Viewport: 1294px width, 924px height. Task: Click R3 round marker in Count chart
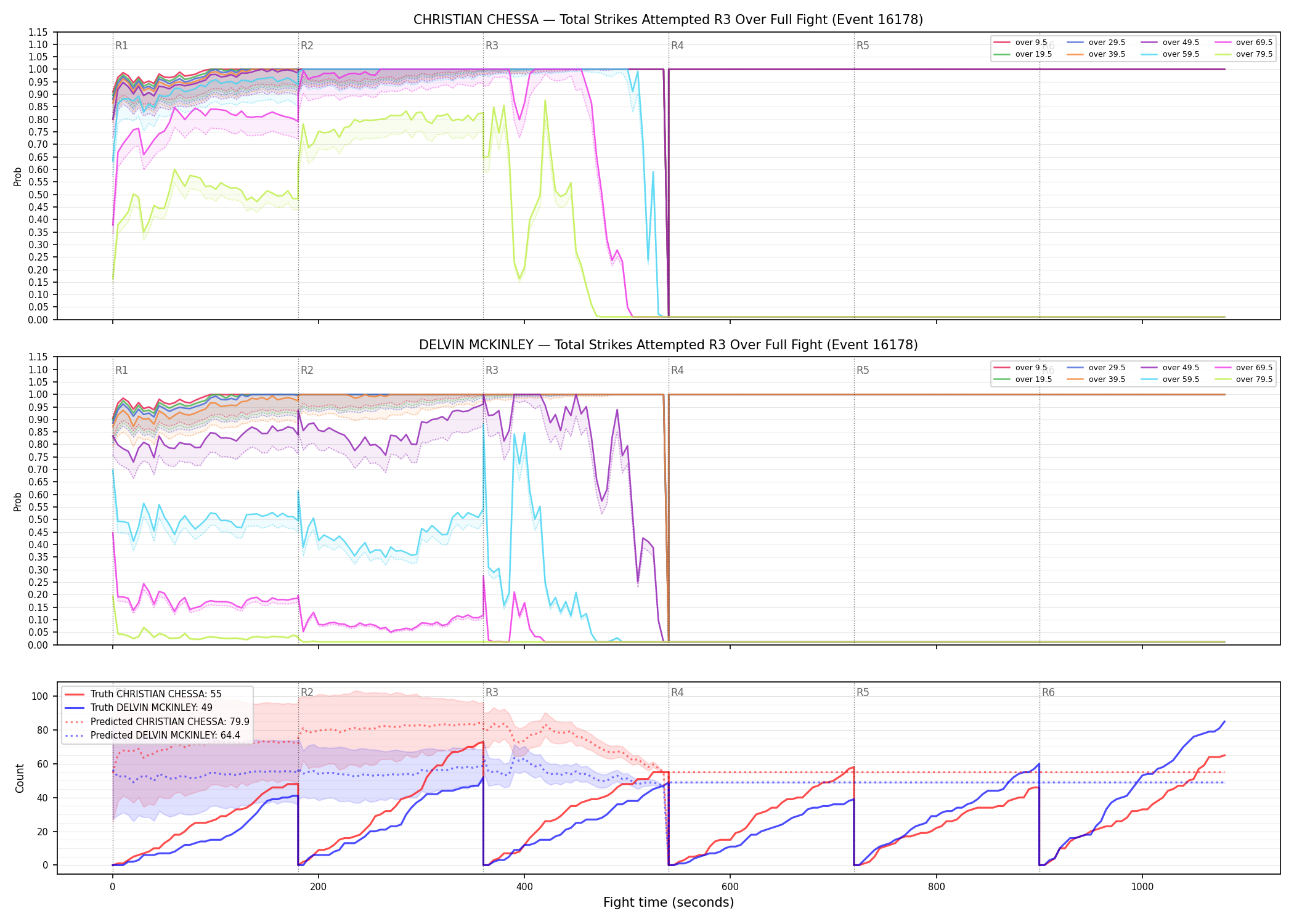point(492,692)
